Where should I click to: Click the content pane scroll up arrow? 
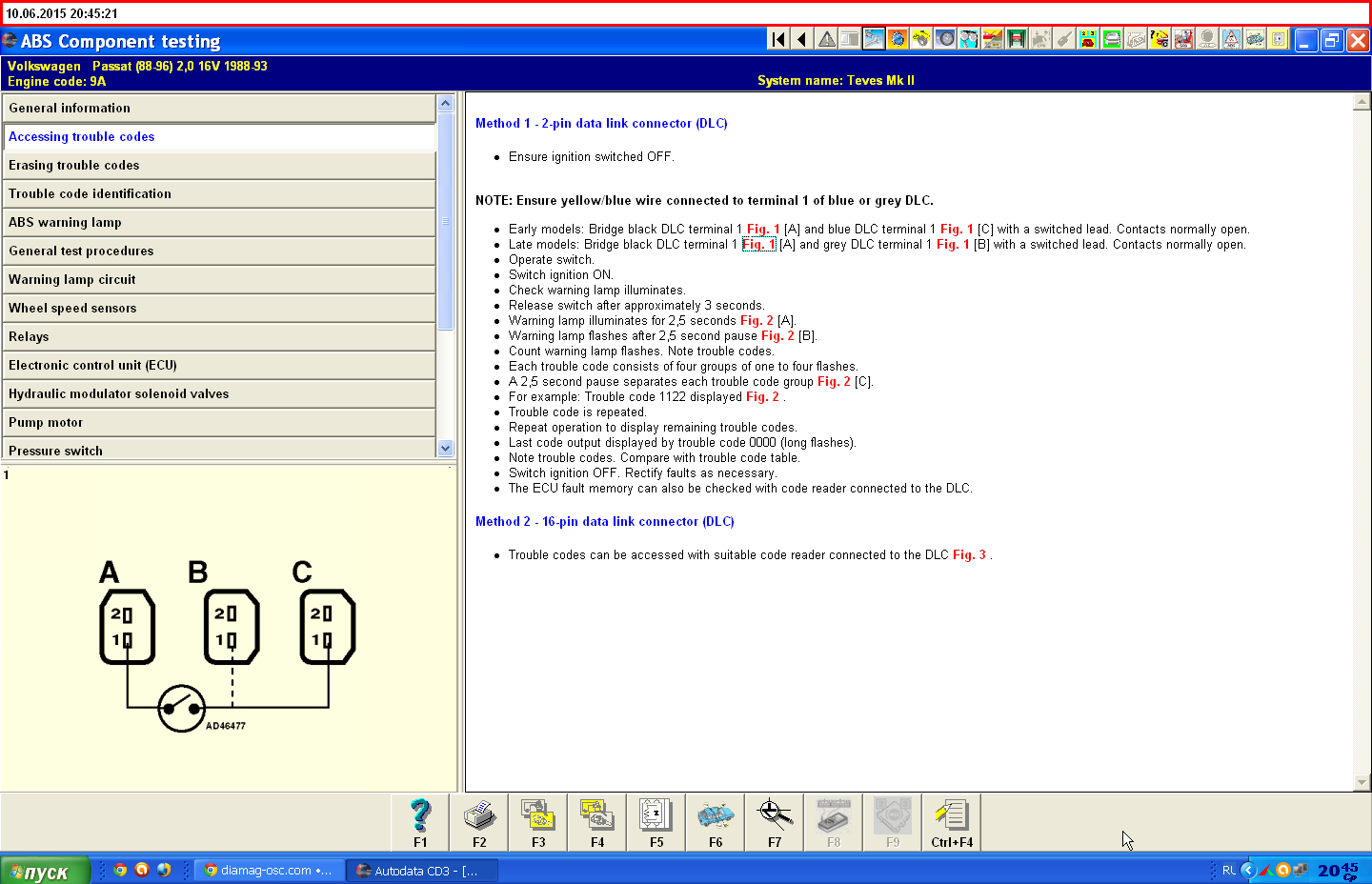point(1362,101)
